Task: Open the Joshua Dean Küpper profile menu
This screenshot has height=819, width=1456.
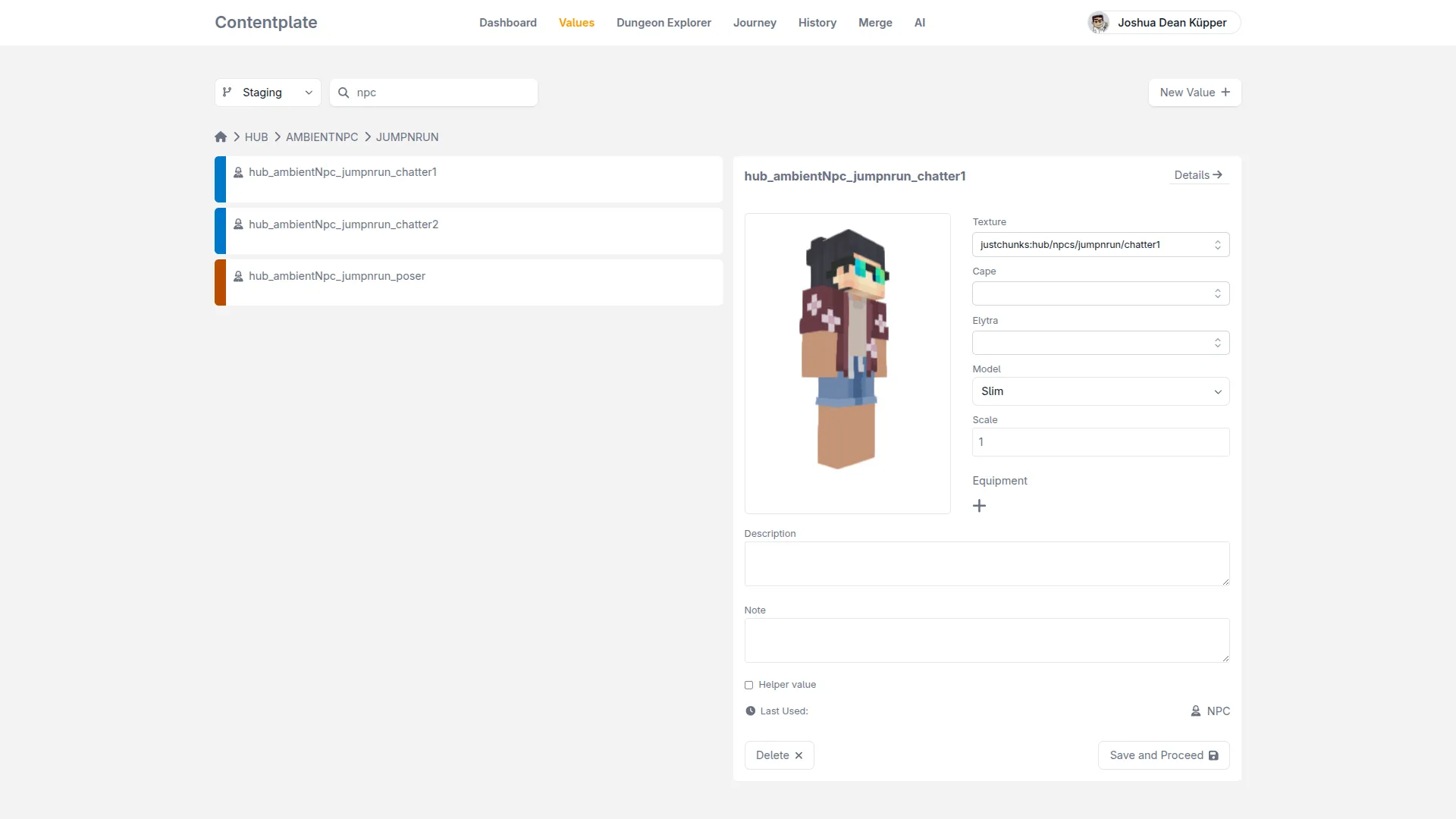Action: [x=1164, y=23]
